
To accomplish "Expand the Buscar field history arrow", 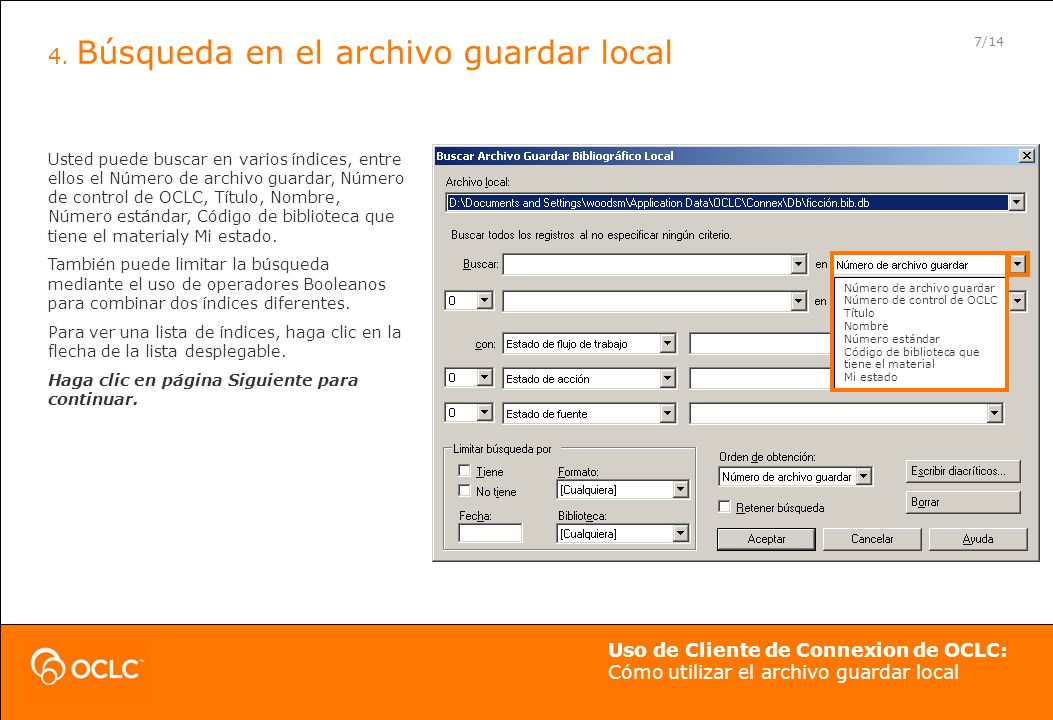I will pyautogui.click(x=798, y=265).
